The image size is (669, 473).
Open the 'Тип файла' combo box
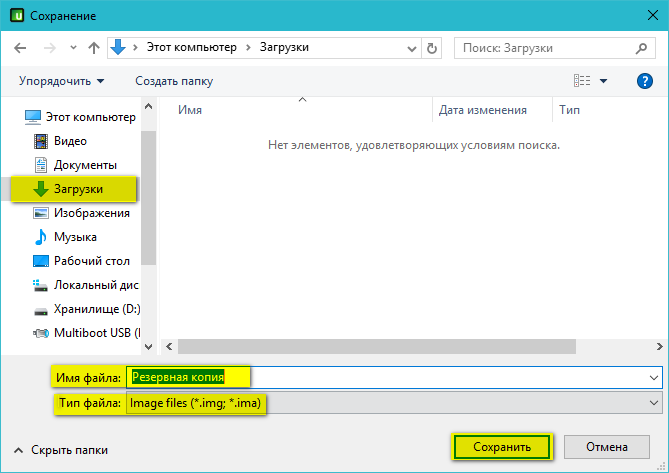394,403
